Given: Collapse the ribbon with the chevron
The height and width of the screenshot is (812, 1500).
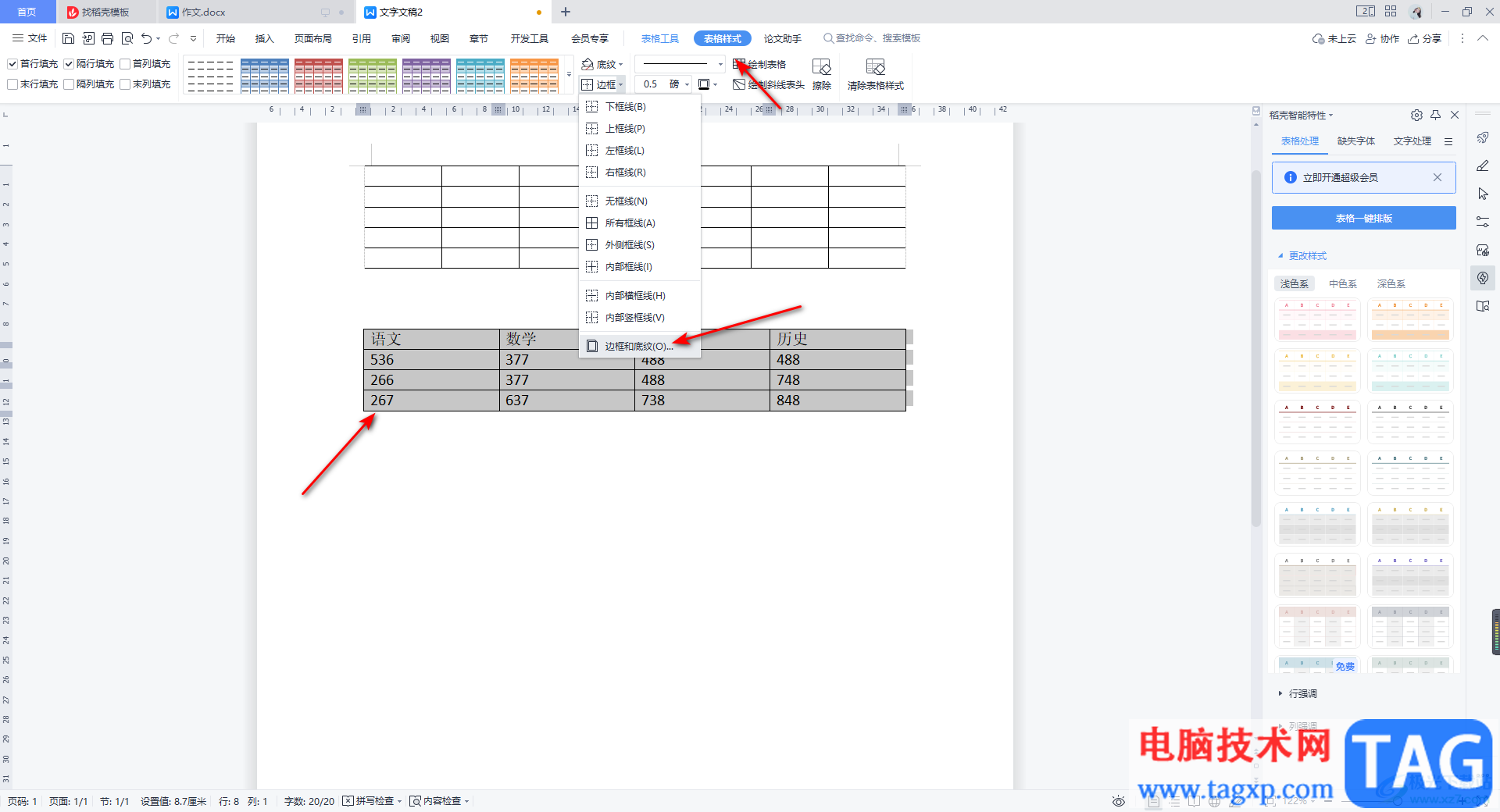Looking at the screenshot, I should pyautogui.click(x=1483, y=38).
